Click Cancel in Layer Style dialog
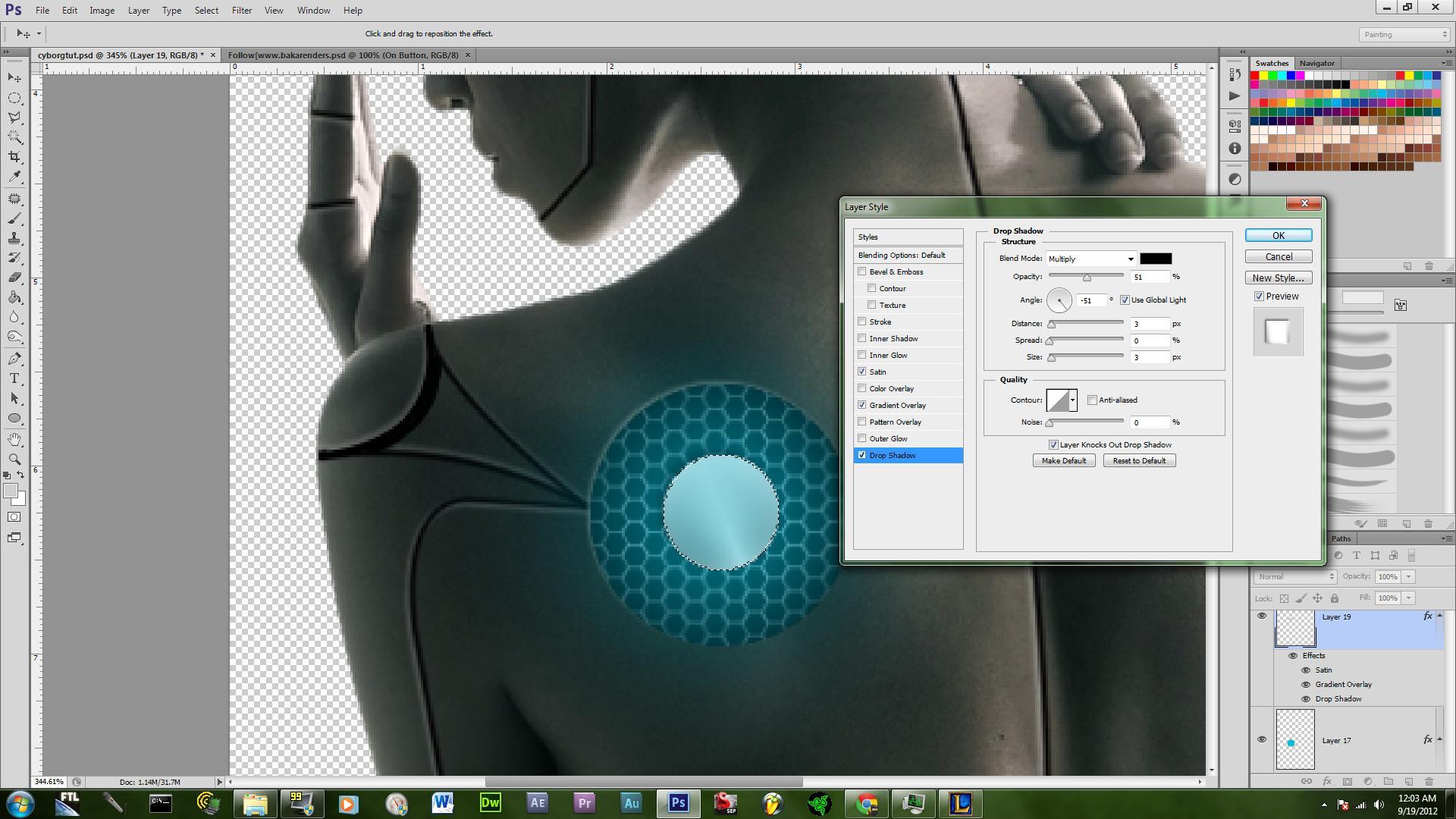 (1279, 256)
